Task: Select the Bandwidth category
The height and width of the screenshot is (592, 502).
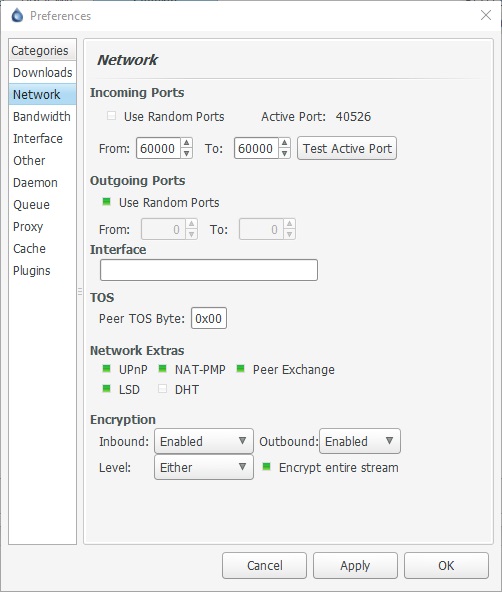Action: (42, 116)
